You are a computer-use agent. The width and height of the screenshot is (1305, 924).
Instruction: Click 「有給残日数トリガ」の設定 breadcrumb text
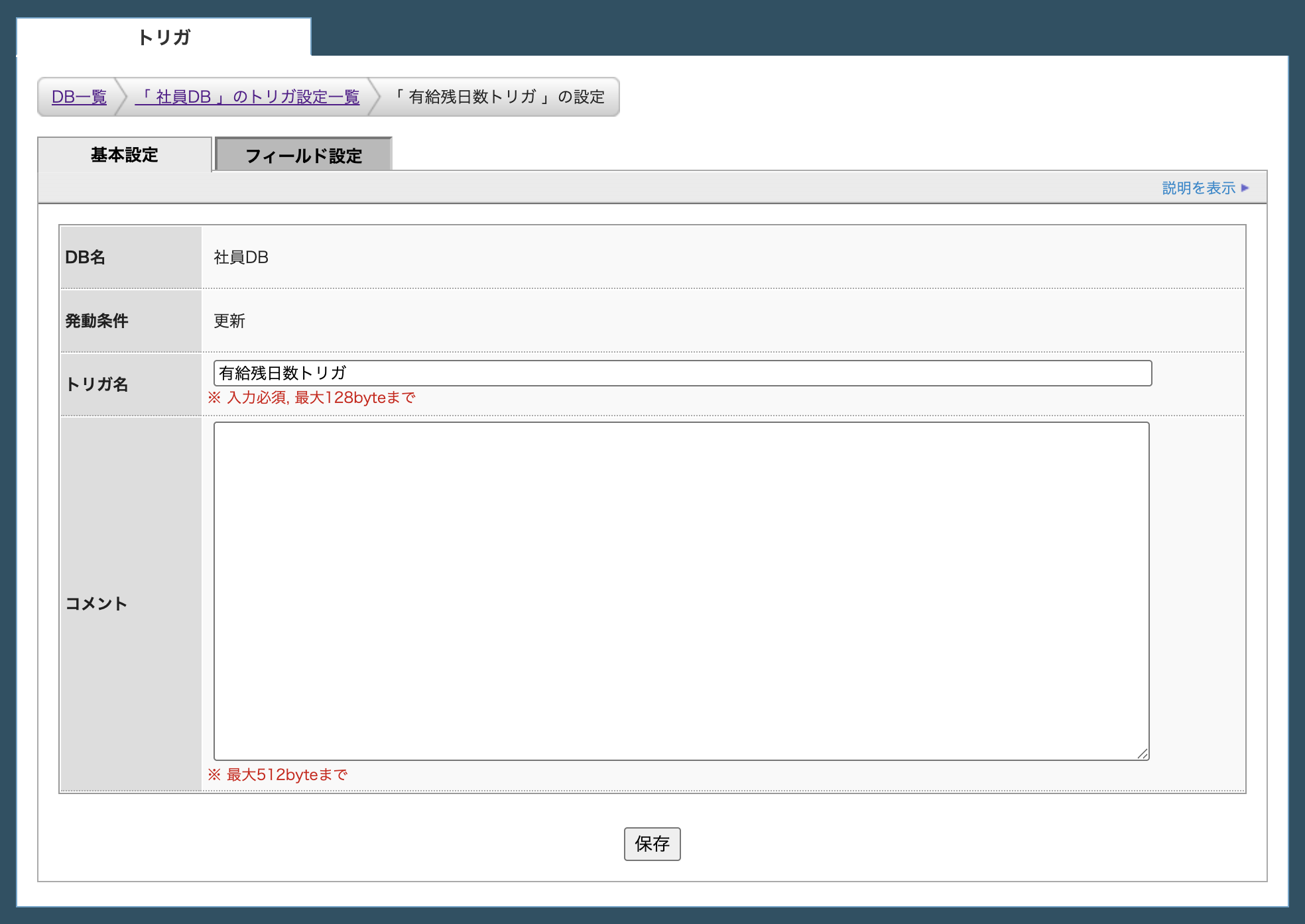[499, 97]
